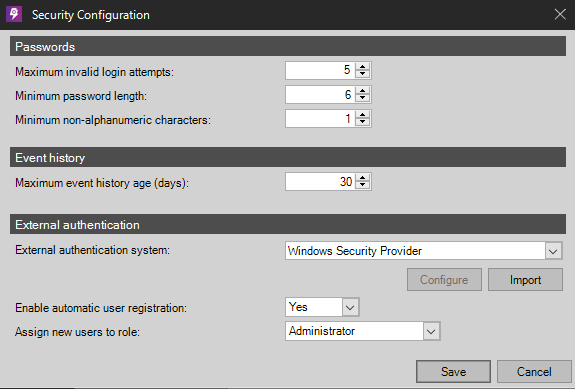The height and width of the screenshot is (389, 575).
Task: Increase minimum password length
Action: coord(363,91)
